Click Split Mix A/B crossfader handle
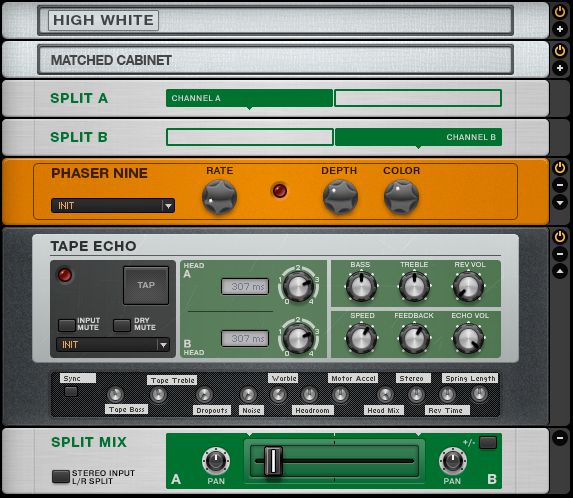Viewport: 573px width, 498px height. point(273,461)
